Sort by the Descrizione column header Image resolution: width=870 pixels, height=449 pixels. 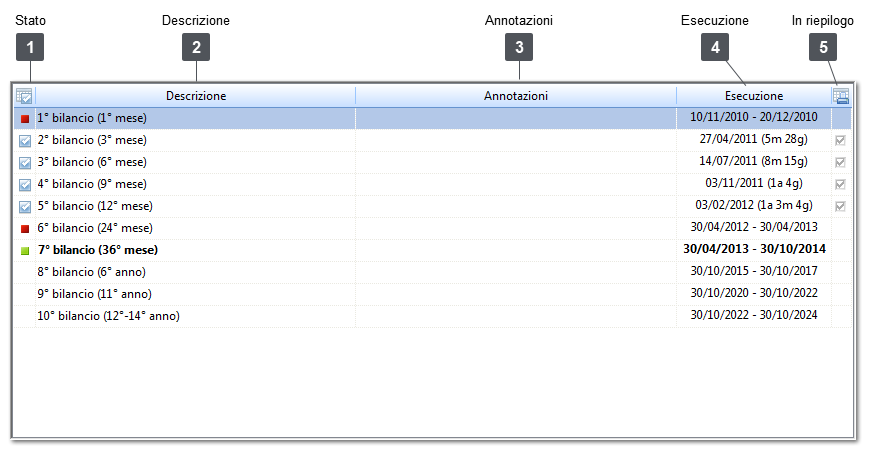pyautogui.click(x=196, y=96)
